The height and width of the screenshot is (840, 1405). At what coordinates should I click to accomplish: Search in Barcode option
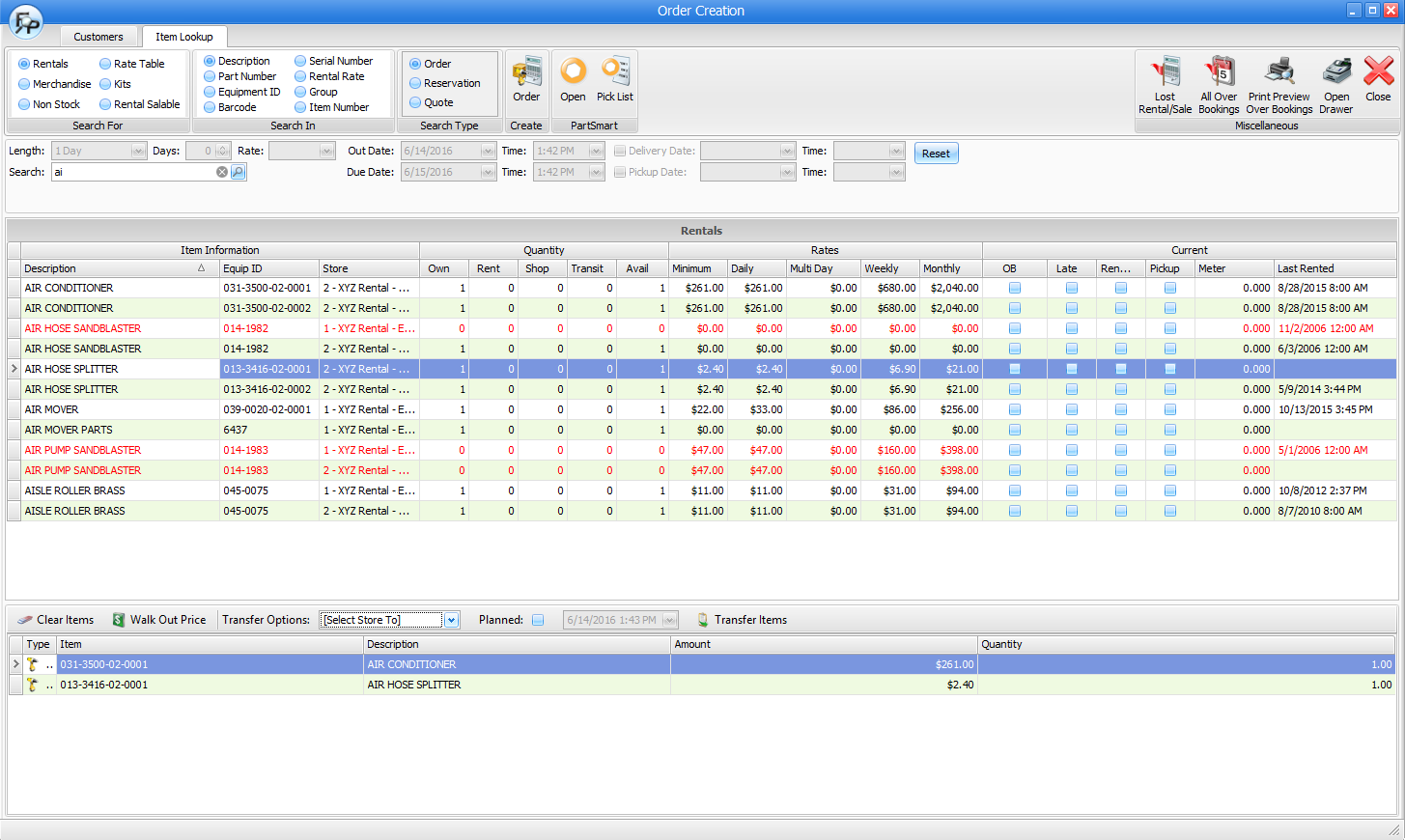pyautogui.click(x=210, y=107)
